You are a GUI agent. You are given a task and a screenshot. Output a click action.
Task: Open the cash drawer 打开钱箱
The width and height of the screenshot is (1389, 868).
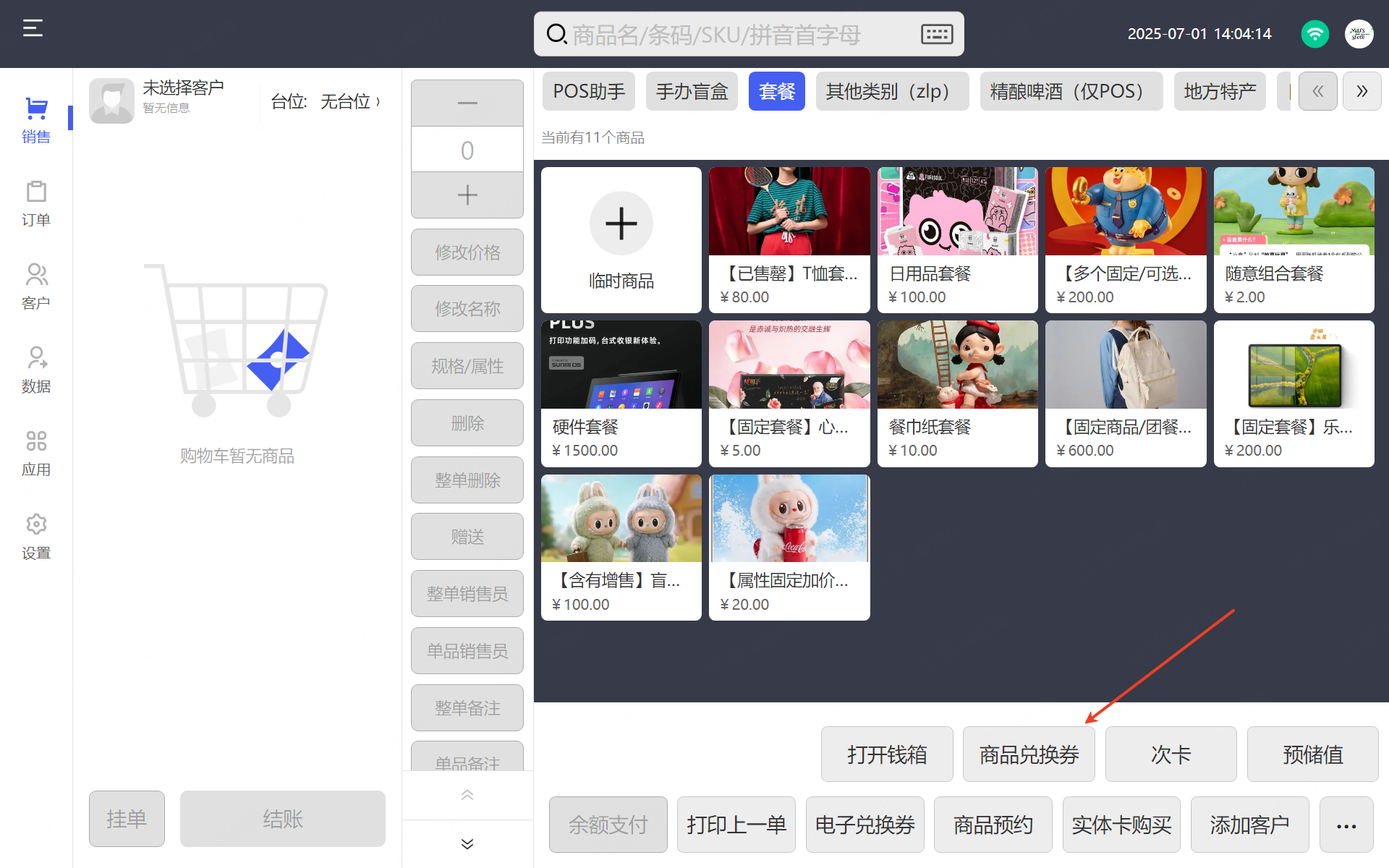887,754
